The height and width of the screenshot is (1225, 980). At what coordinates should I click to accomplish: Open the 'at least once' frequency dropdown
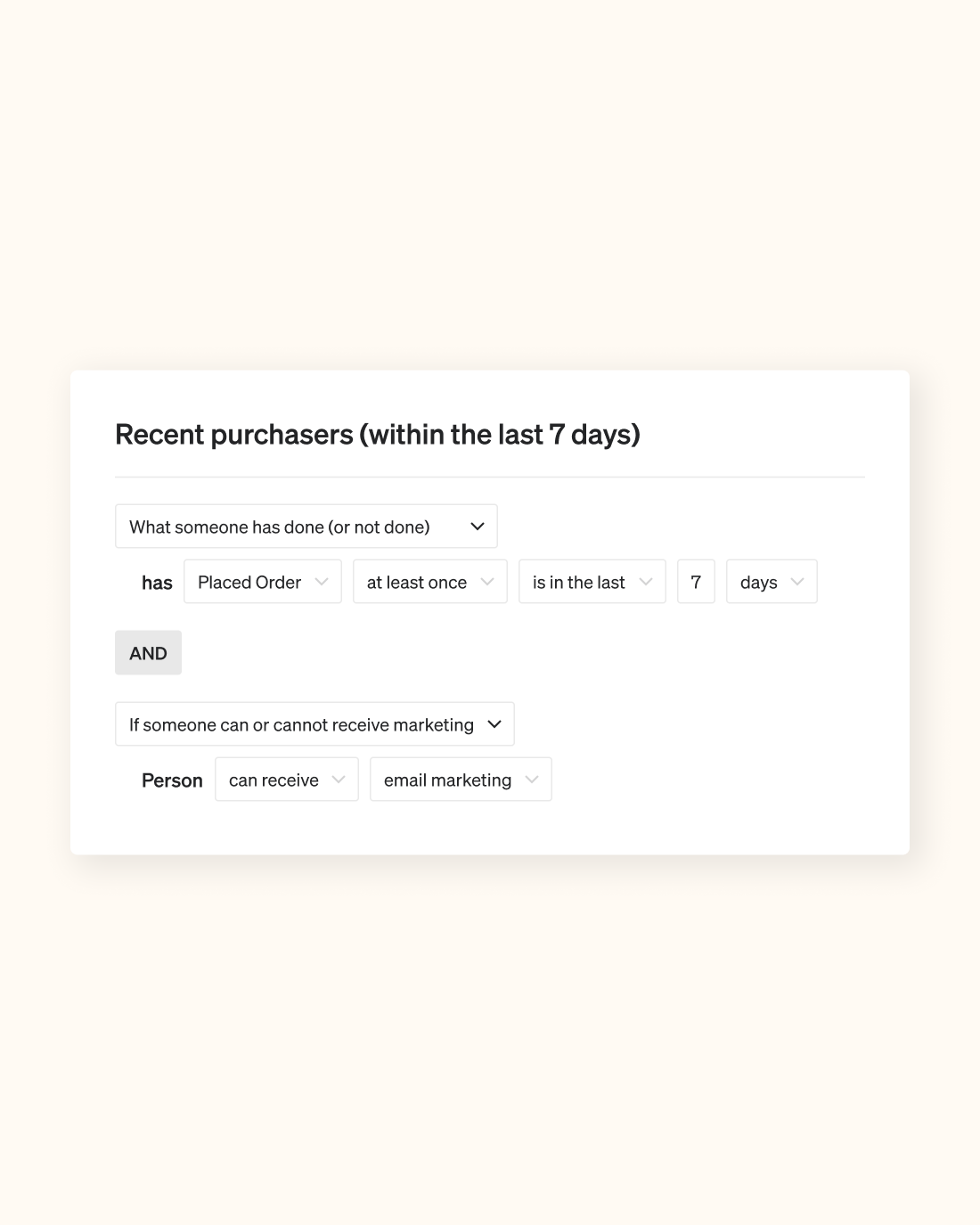pos(429,581)
